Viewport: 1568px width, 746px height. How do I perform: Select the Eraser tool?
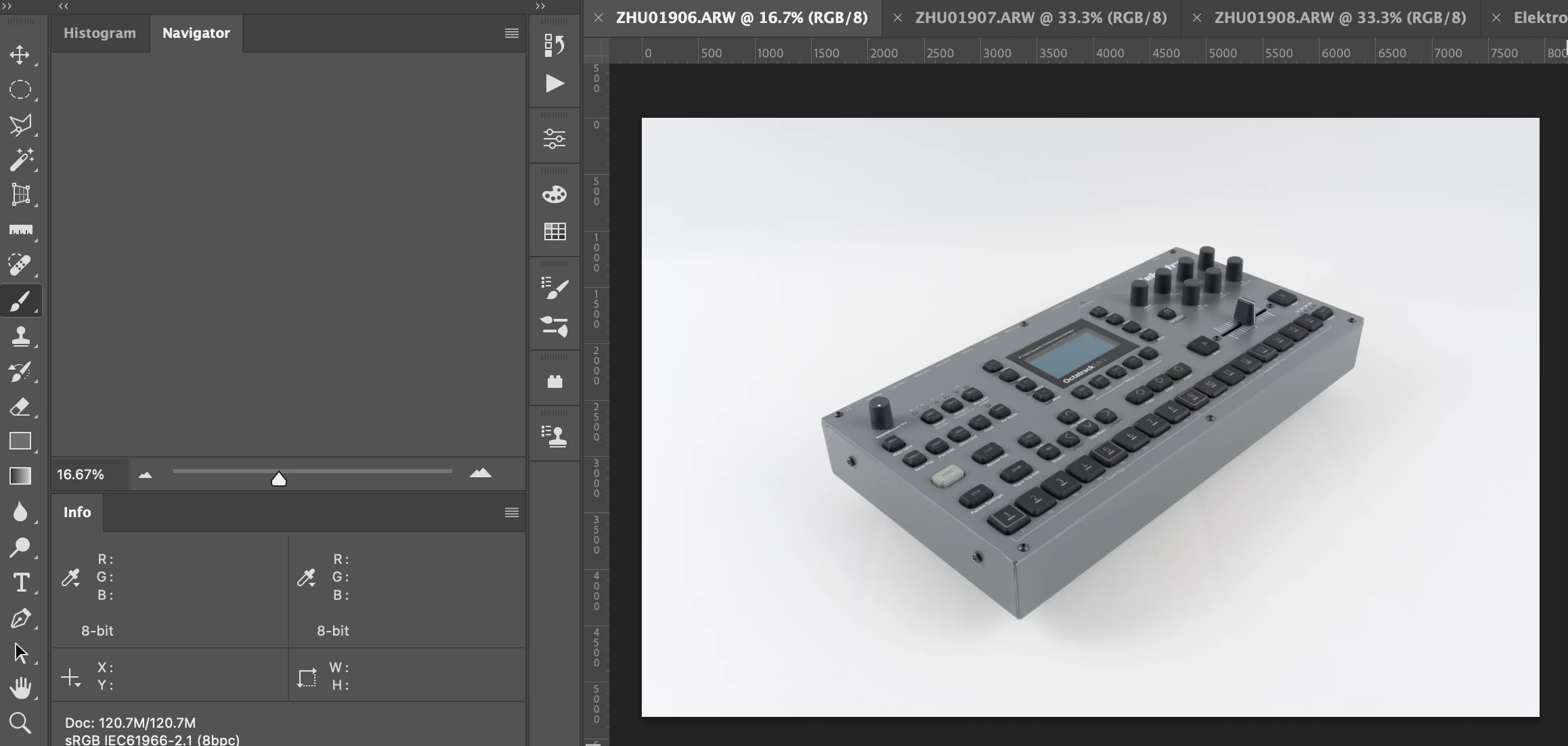click(x=20, y=407)
